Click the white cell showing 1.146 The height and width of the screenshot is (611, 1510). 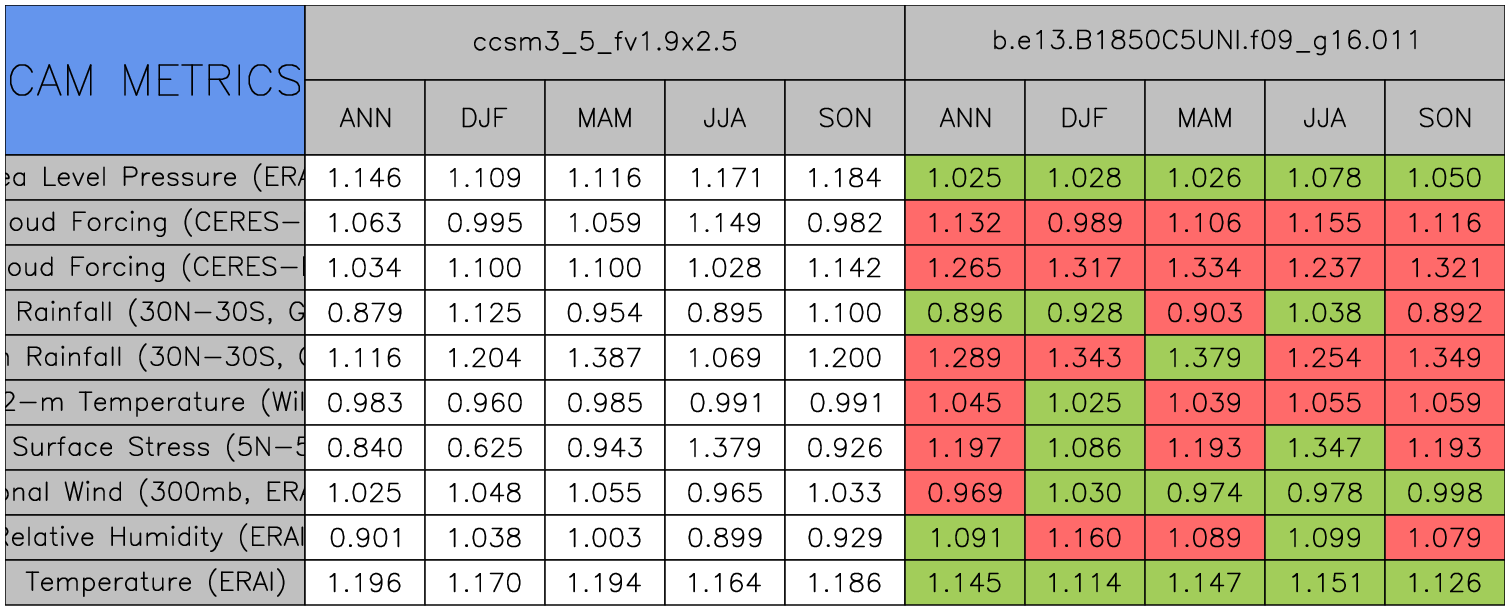click(x=365, y=178)
